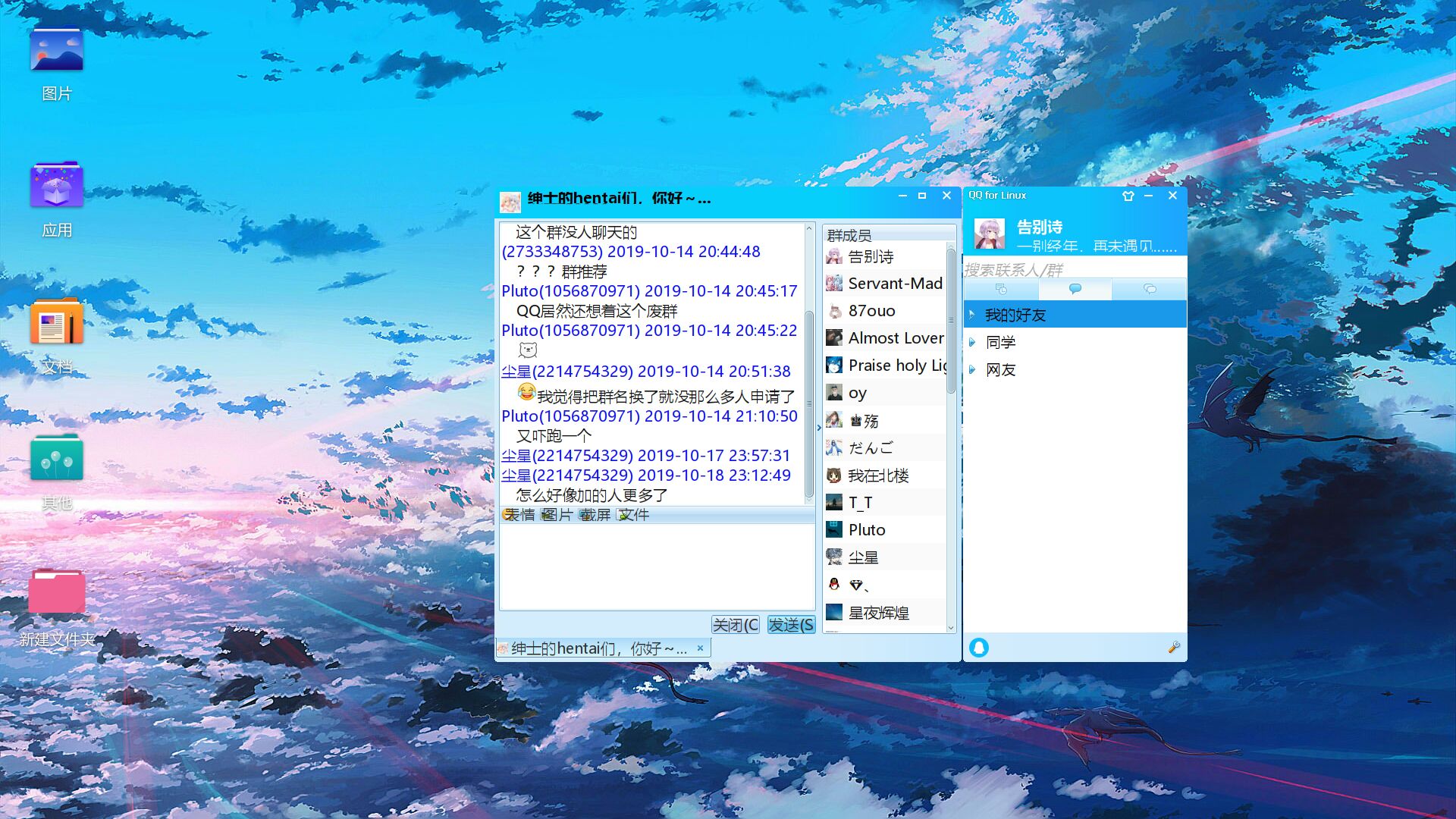Click 告别诗 profile avatar in QQ main window
Viewport: 1456px width, 819px height.
(990, 234)
